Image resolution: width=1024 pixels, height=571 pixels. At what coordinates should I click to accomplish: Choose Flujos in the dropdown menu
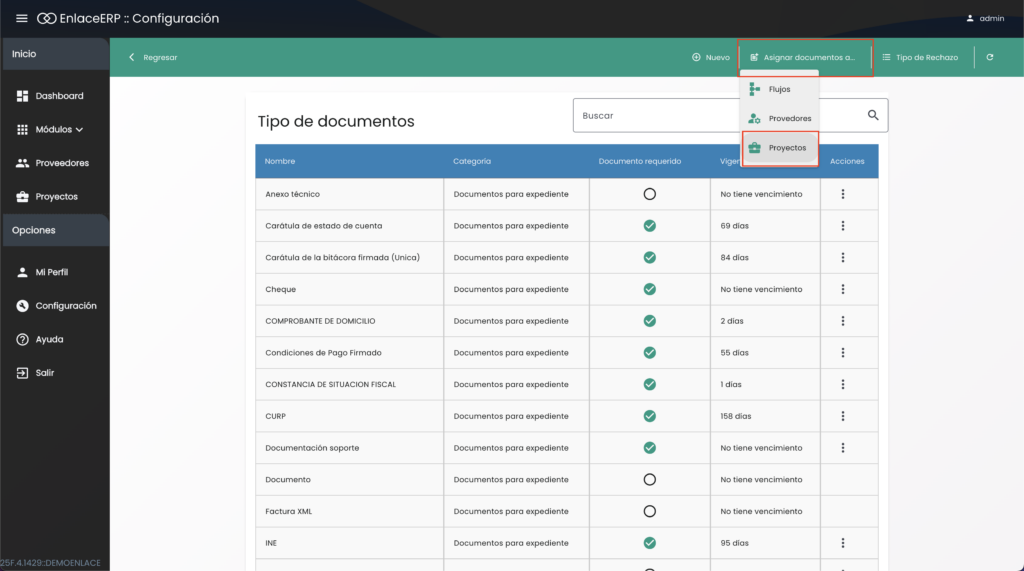(x=779, y=89)
